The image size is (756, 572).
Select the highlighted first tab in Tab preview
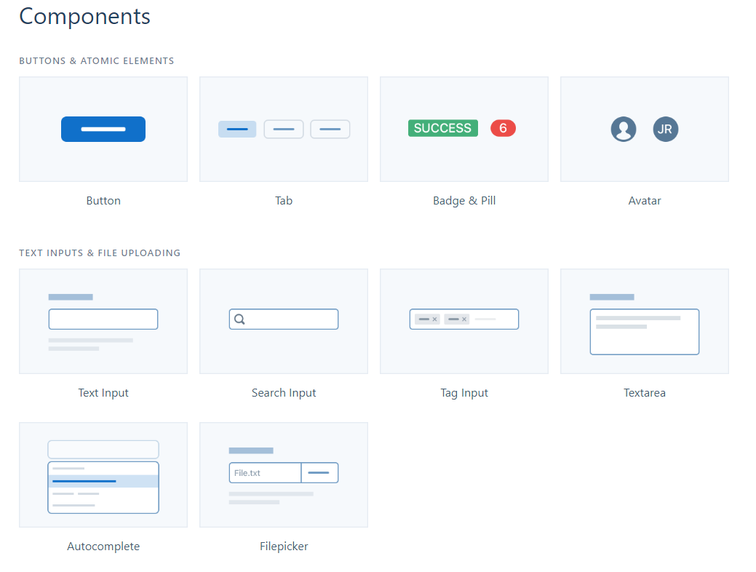tap(237, 129)
